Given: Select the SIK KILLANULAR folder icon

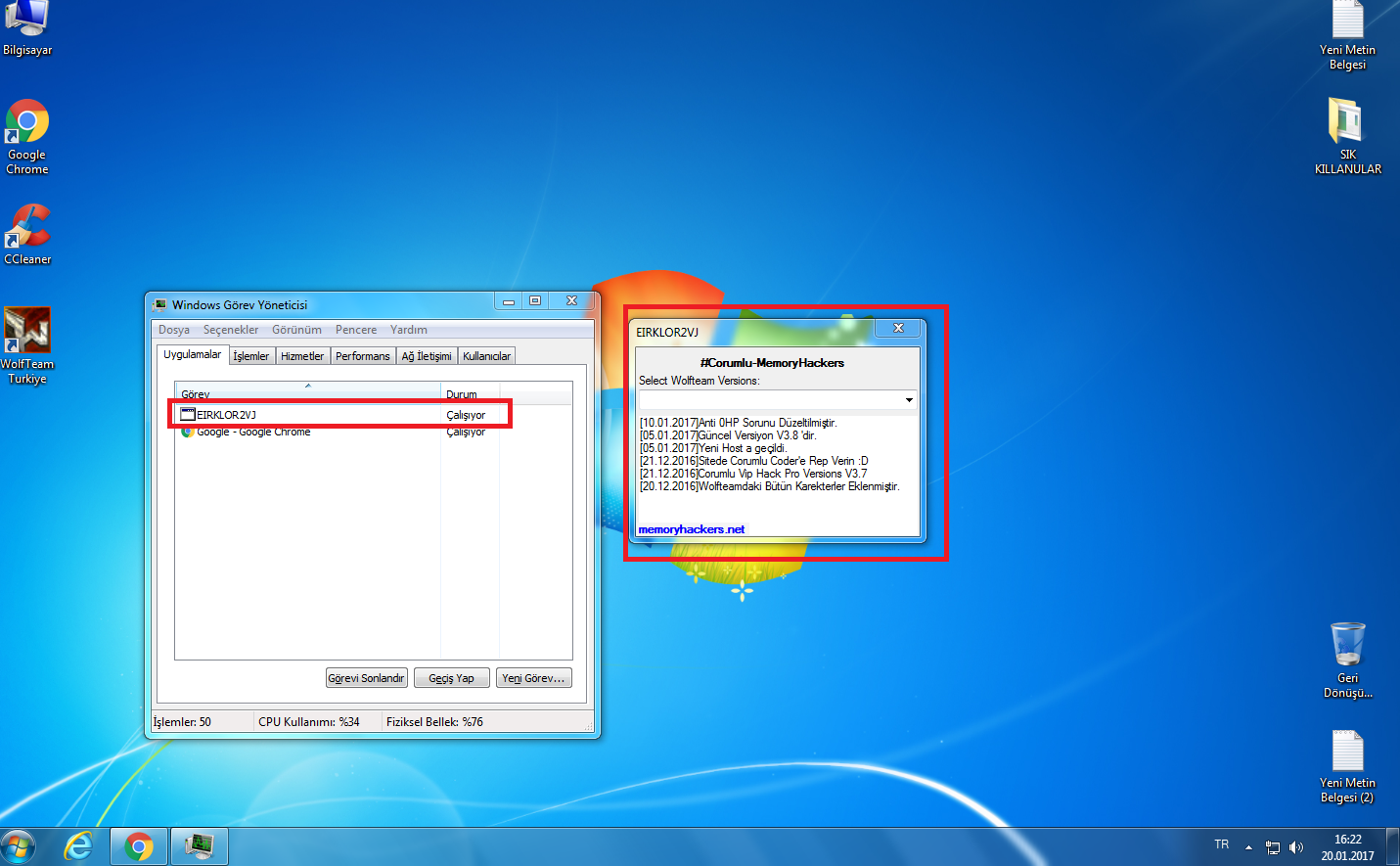Looking at the screenshot, I should click(x=1347, y=136).
